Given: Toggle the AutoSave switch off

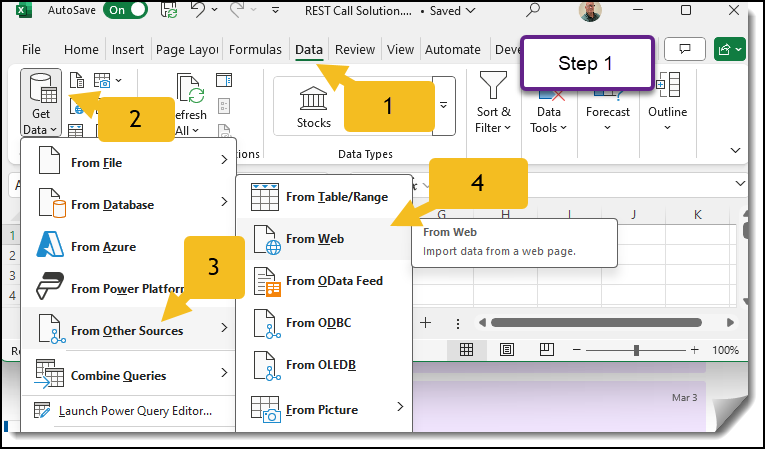Looking at the screenshot, I should coord(125,10).
